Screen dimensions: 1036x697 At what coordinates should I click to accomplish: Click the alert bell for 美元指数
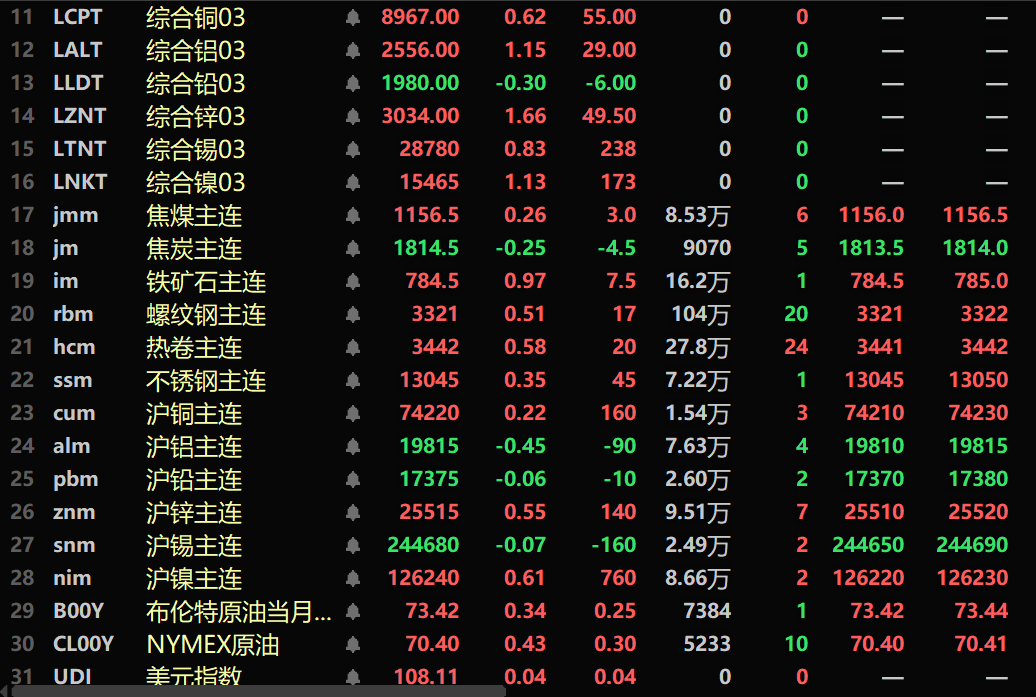(x=351, y=676)
